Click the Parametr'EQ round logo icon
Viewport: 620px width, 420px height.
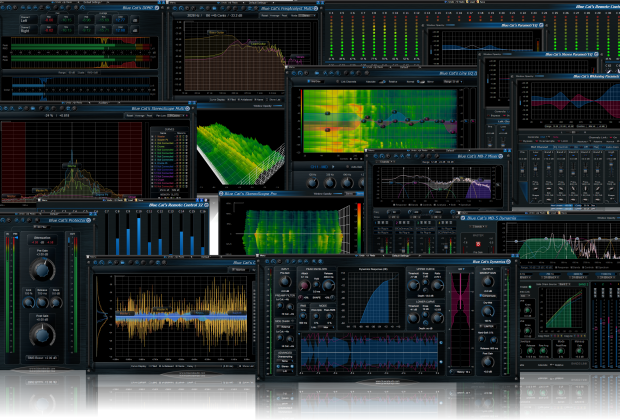541,25
